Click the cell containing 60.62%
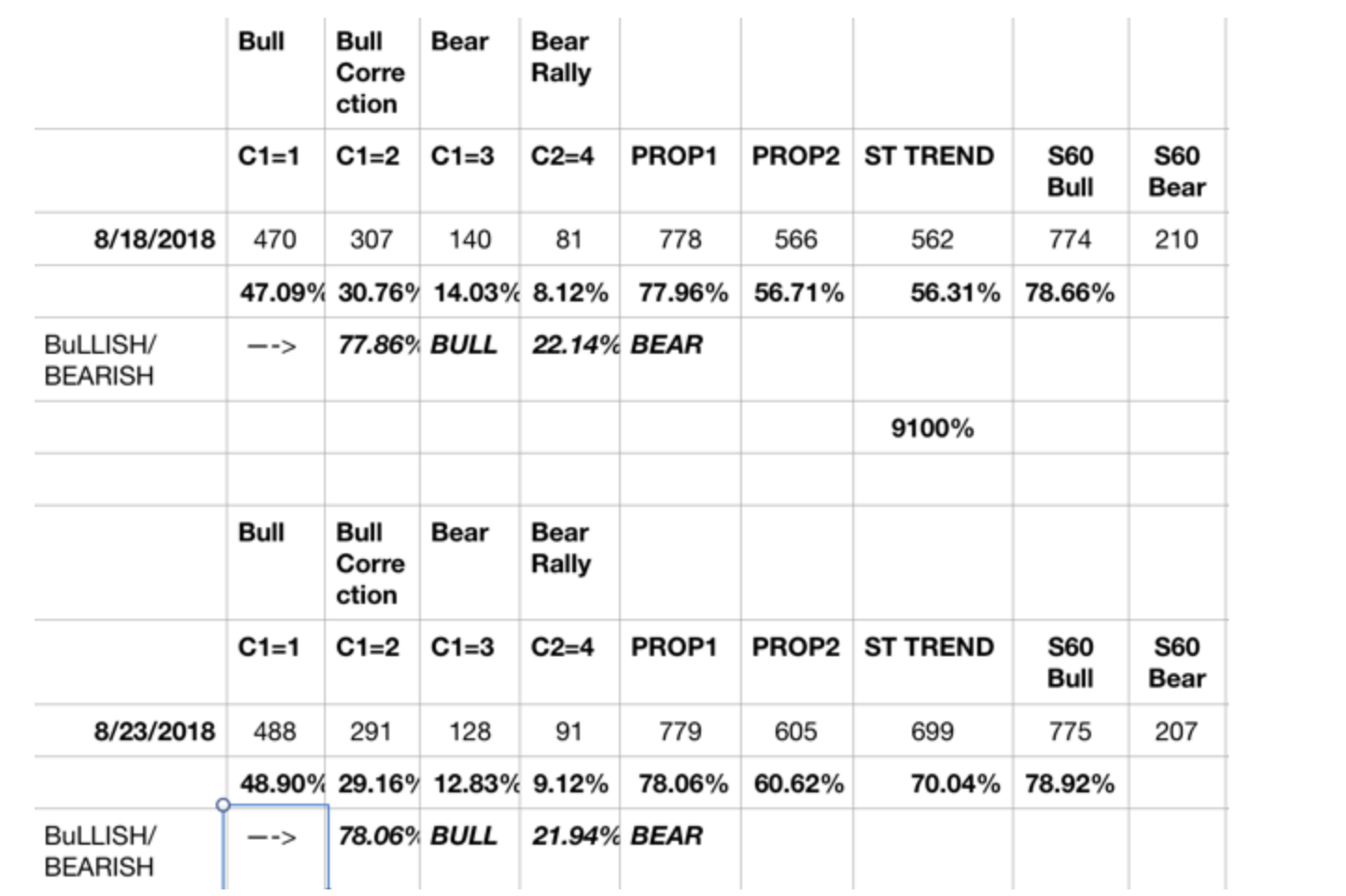This screenshot has width=1346, height=896. pyautogui.click(x=798, y=784)
